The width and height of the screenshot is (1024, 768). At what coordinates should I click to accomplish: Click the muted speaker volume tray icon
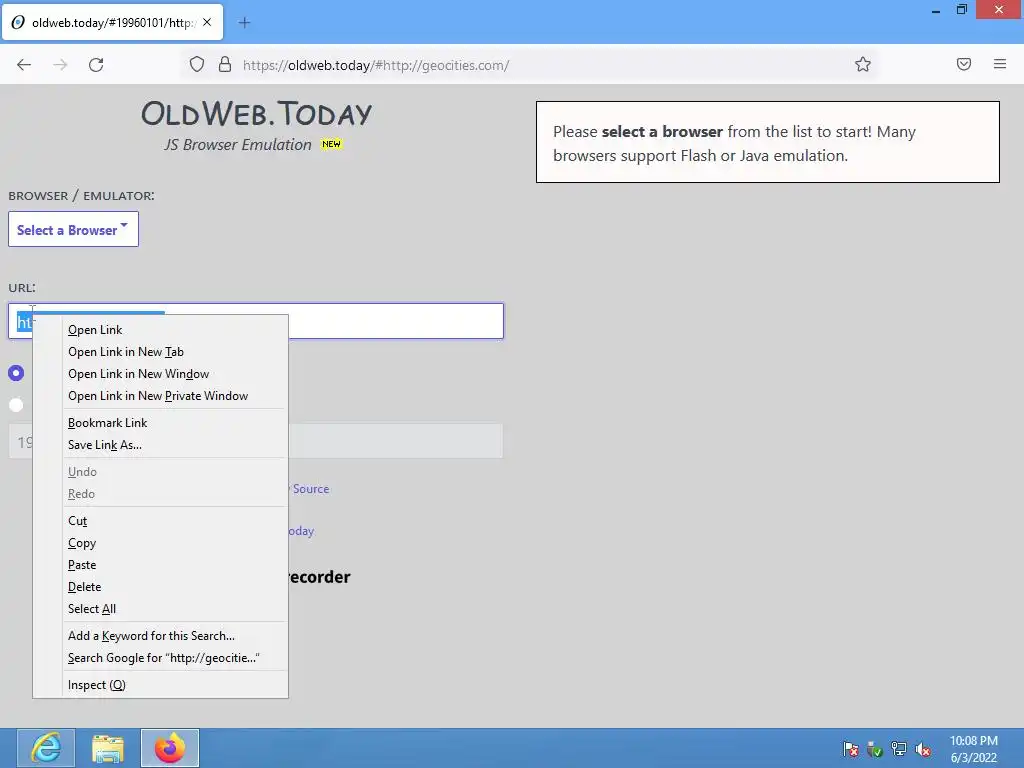(x=923, y=749)
